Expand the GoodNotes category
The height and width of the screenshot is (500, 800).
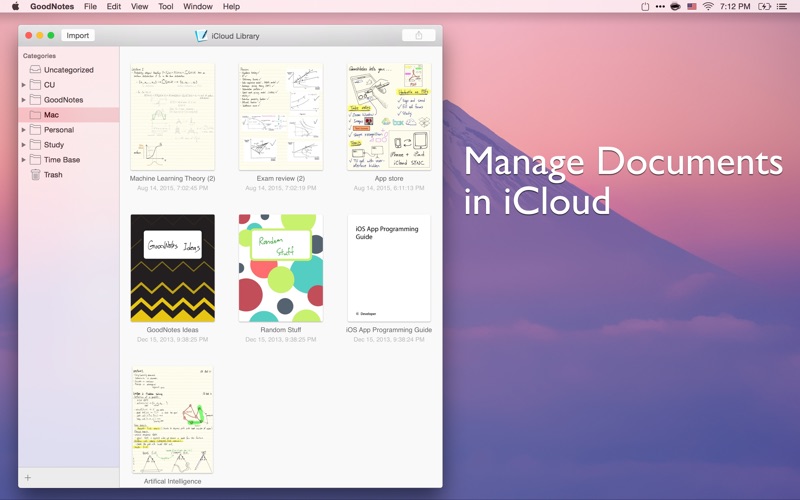point(23,99)
